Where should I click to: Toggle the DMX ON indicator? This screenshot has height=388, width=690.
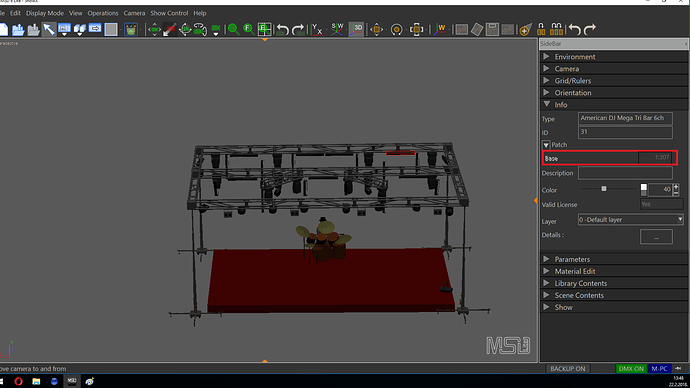[631, 369]
